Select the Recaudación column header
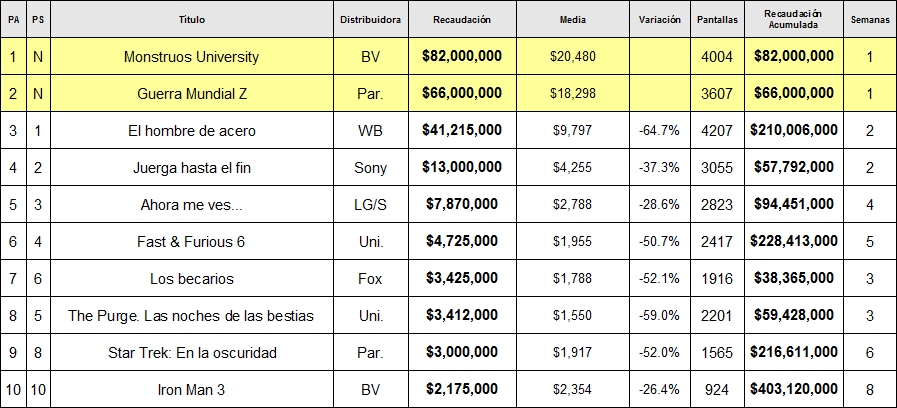The width and height of the screenshot is (897, 408). [462, 19]
